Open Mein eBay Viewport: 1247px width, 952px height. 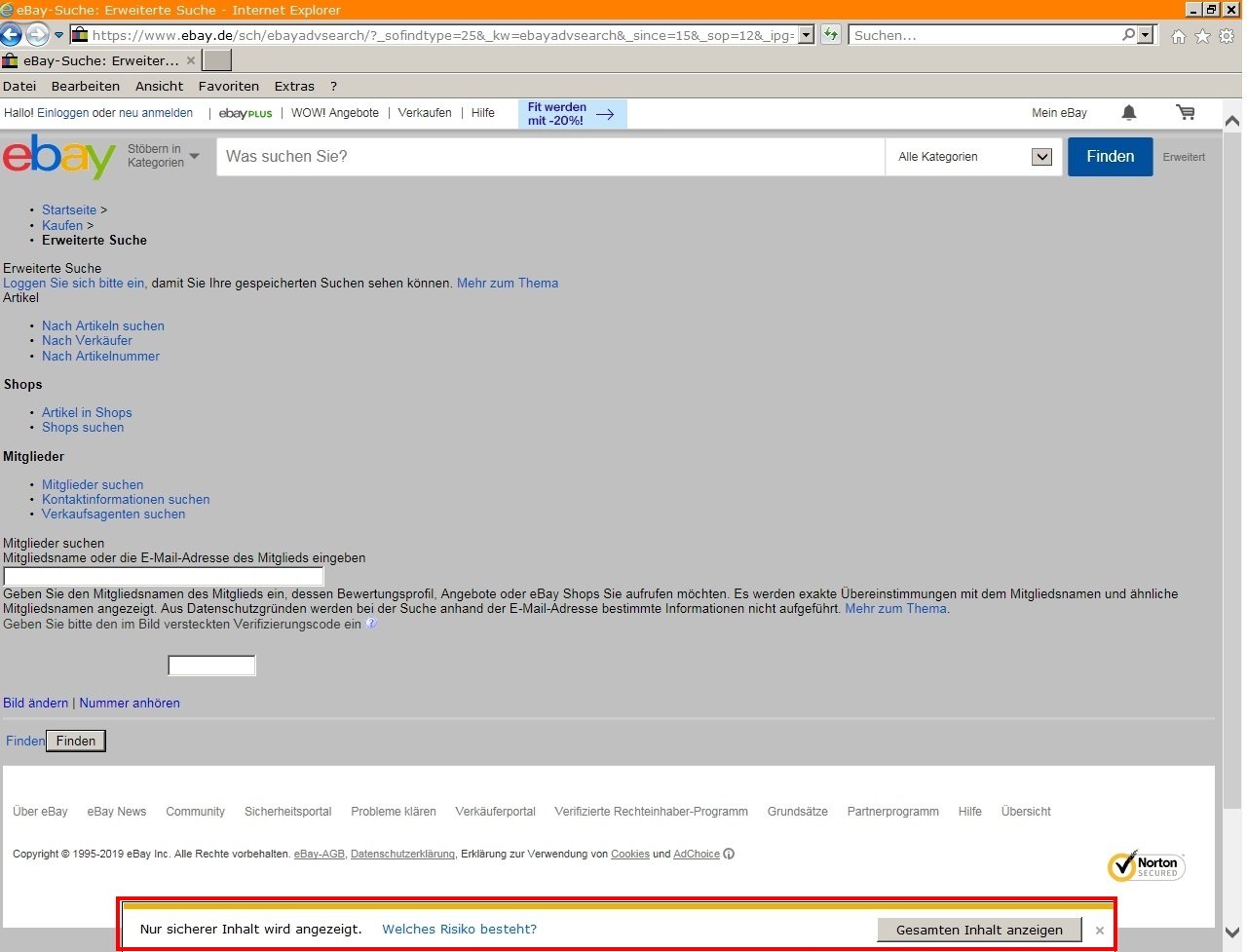pos(1059,113)
